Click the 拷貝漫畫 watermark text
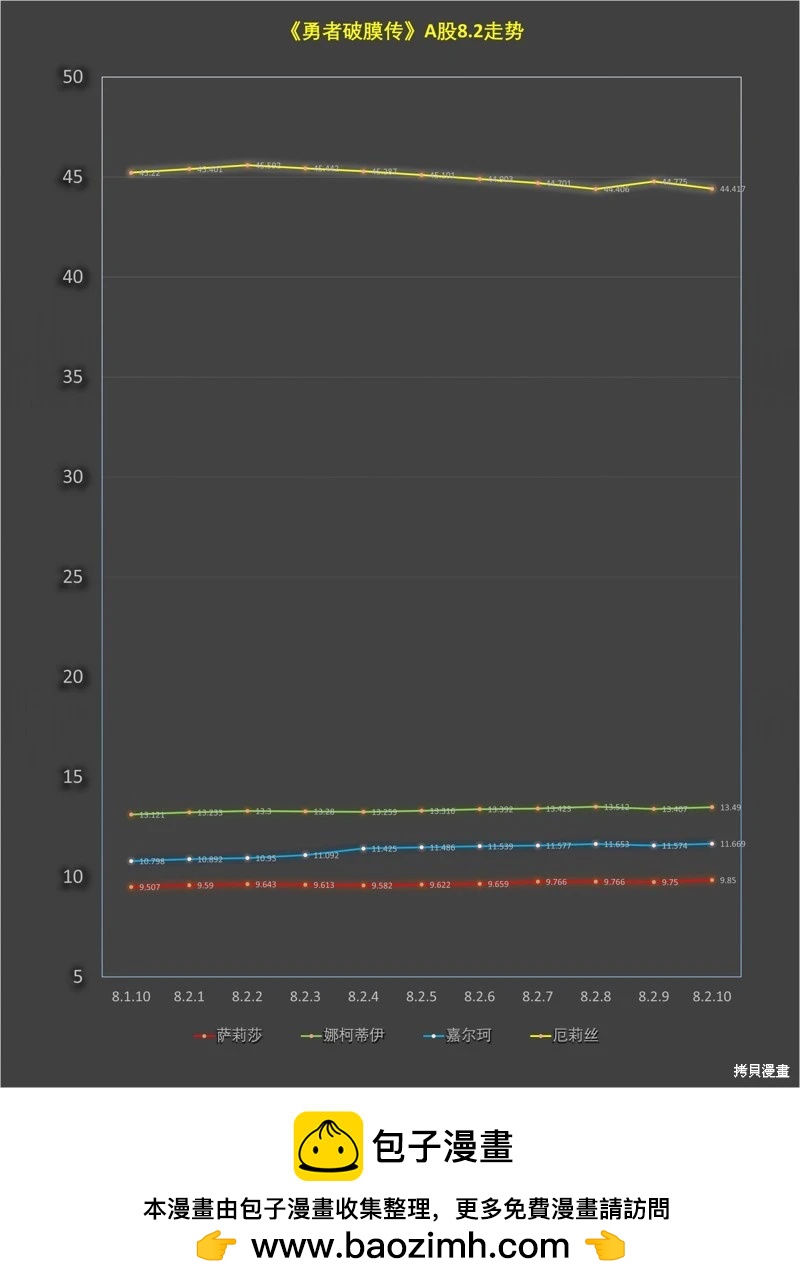 point(761,1070)
